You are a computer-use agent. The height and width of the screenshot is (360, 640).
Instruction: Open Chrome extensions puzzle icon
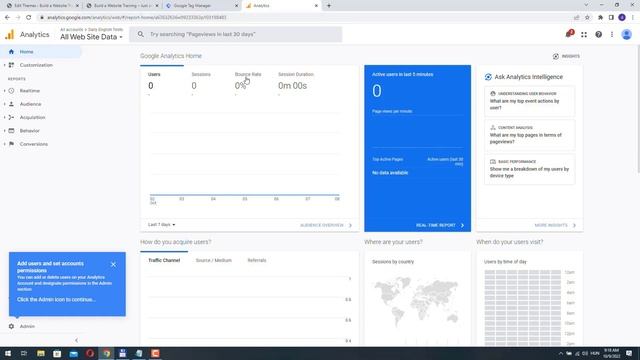600,18
